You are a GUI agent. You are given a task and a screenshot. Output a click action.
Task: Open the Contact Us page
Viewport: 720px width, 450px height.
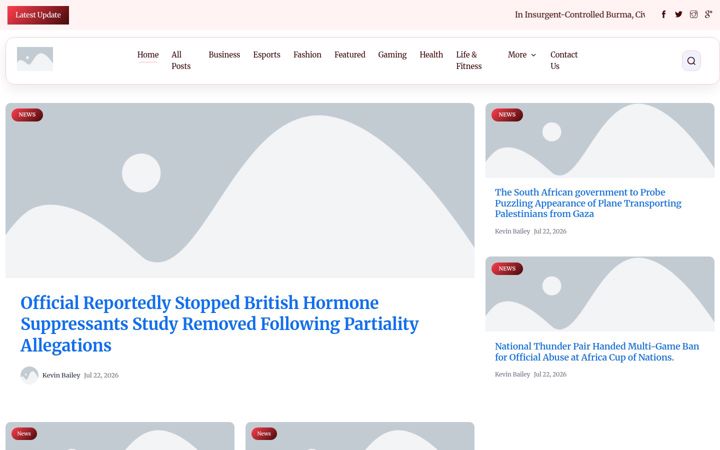pos(564,60)
